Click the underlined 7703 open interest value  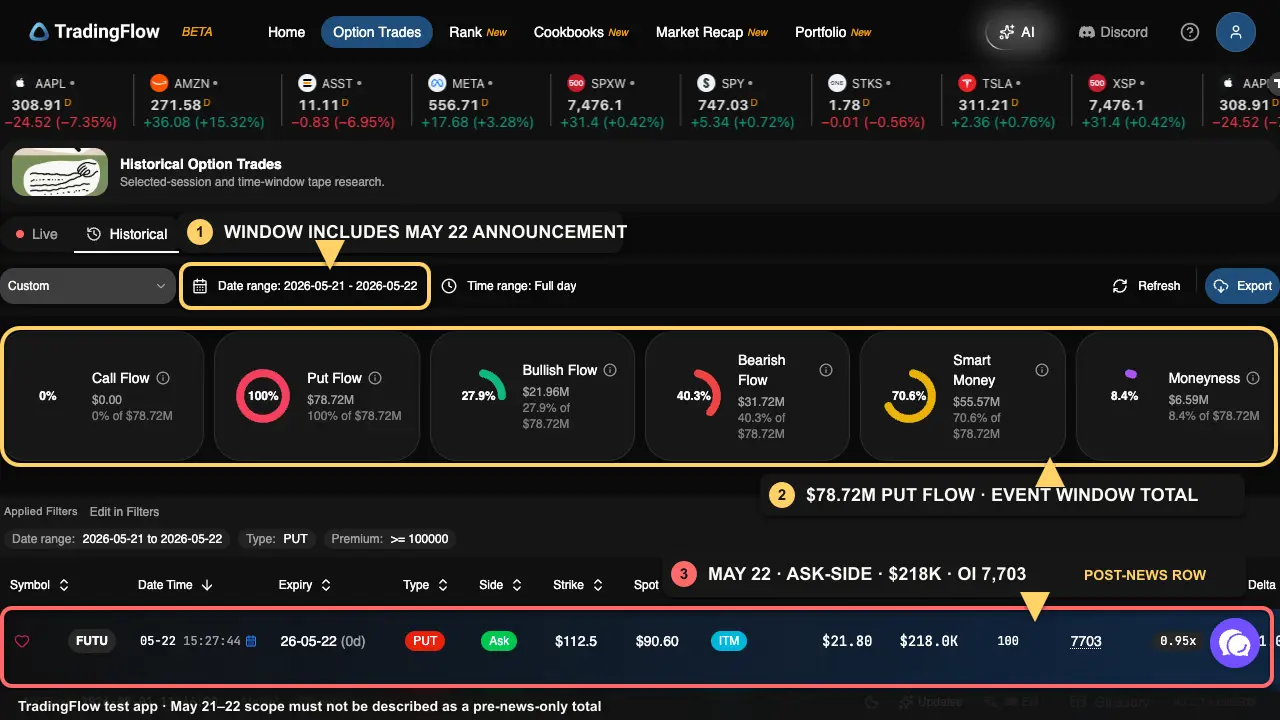[1086, 641]
